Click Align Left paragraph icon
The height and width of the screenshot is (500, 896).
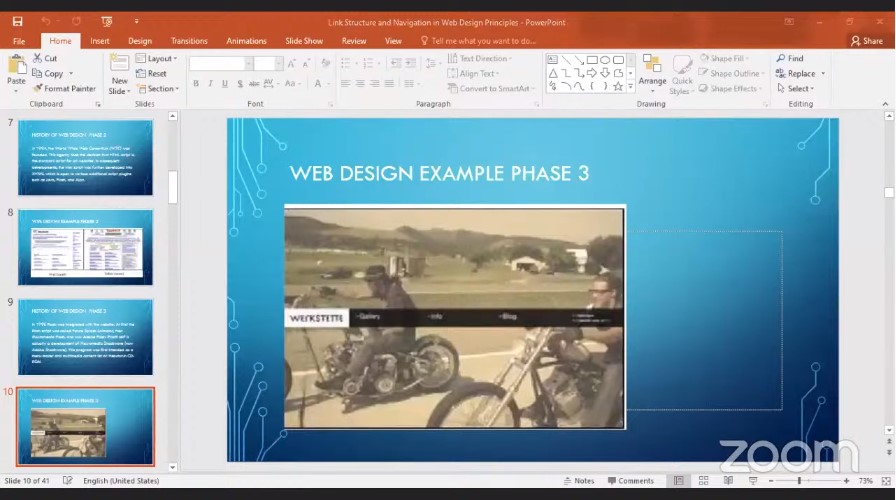coord(346,83)
